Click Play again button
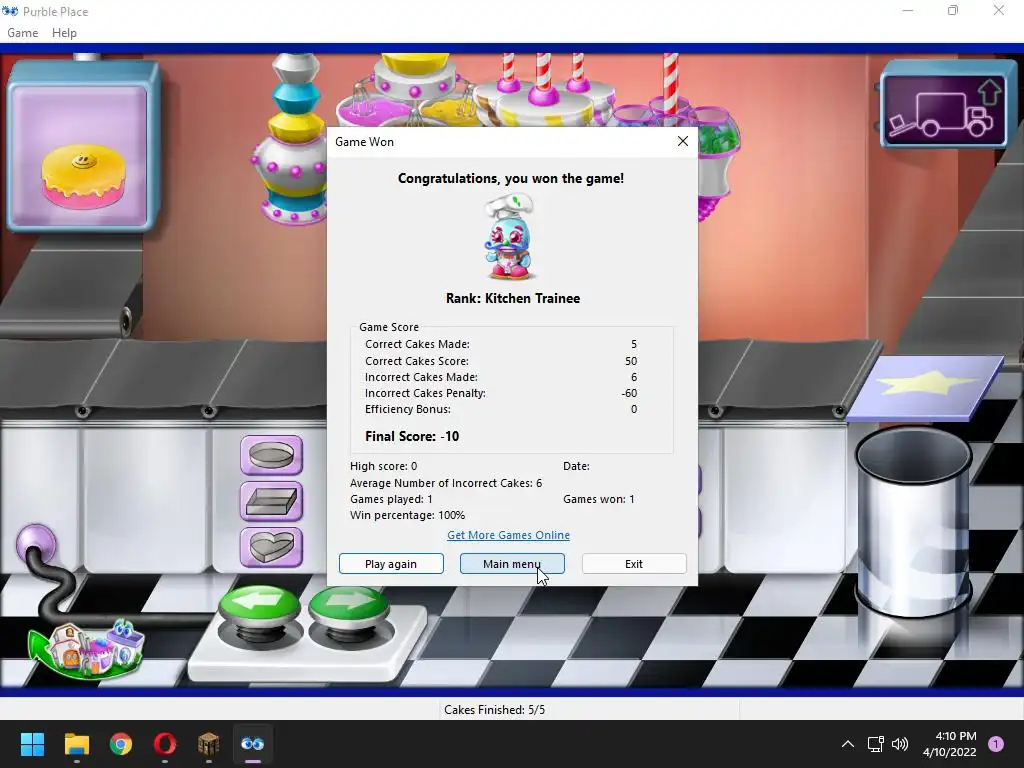Viewport: 1024px width, 768px height. tap(391, 564)
